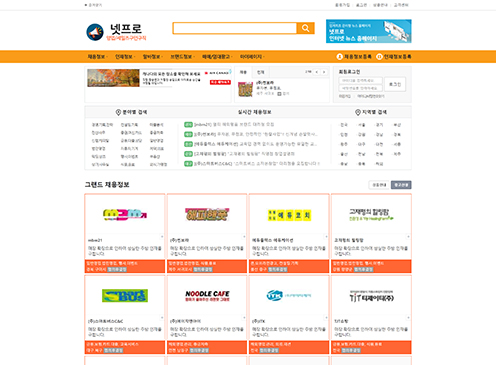Screen dimensions: 496x365
Task: Click the dark button beside 그랜드 채용정보
Action: coord(401,185)
